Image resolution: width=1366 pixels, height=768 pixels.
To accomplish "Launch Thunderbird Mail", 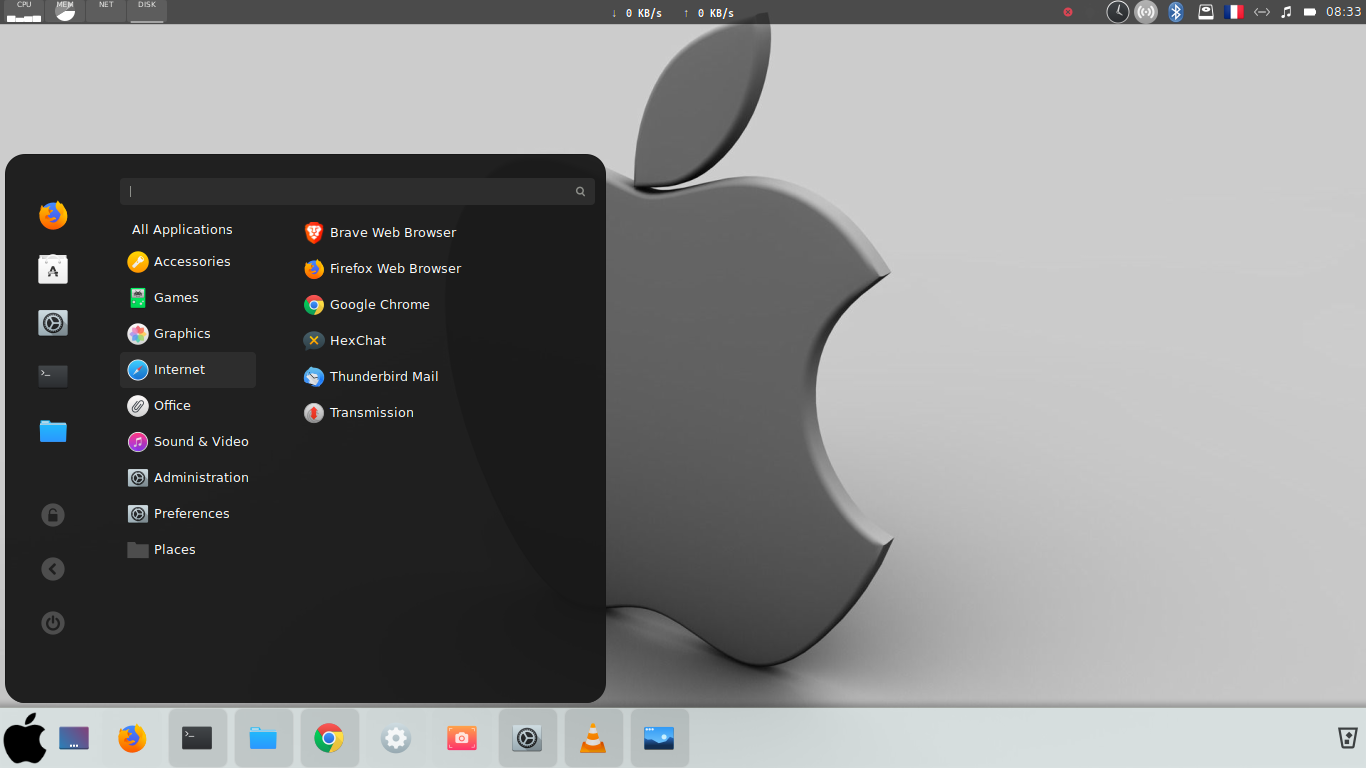I will pos(371,376).
